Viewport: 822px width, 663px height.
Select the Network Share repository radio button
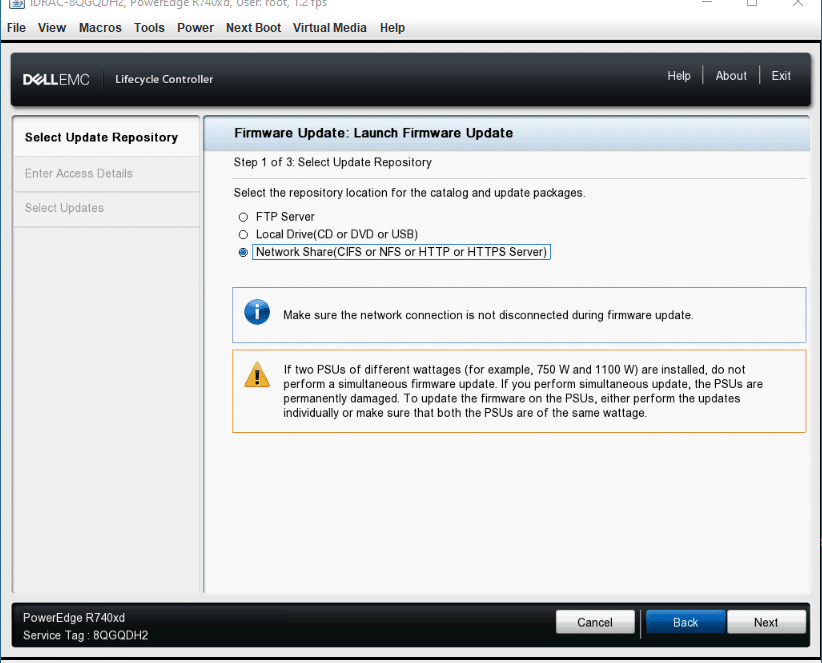pos(243,252)
